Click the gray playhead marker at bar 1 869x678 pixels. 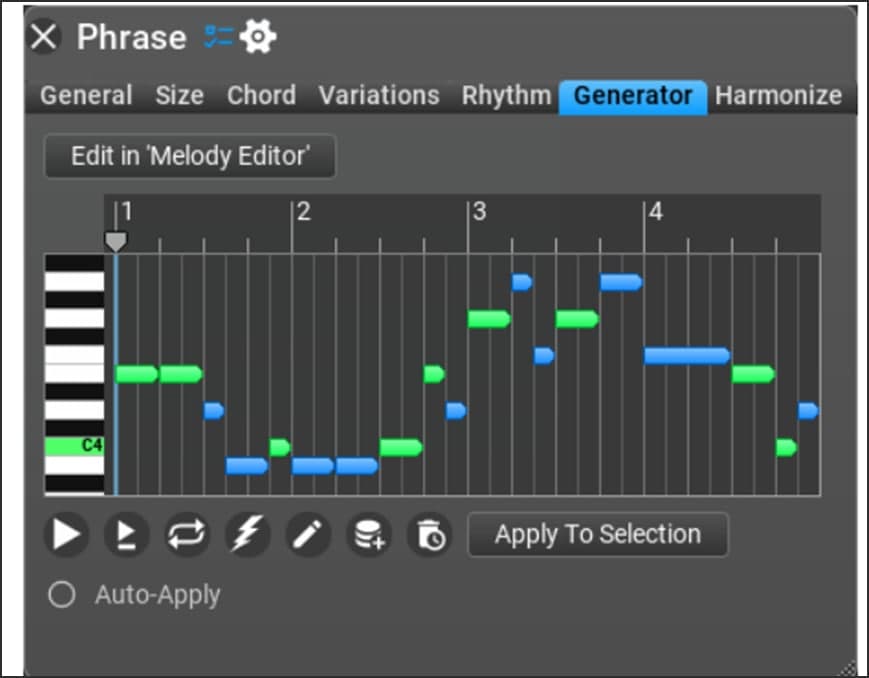click(116, 241)
